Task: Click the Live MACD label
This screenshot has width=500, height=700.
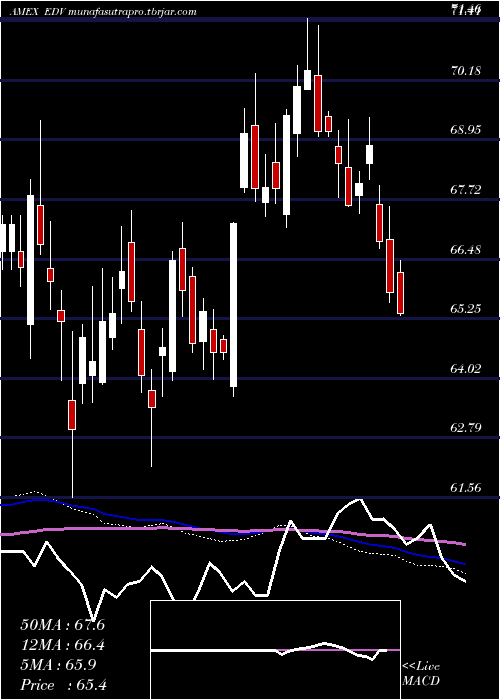Action: point(421,674)
